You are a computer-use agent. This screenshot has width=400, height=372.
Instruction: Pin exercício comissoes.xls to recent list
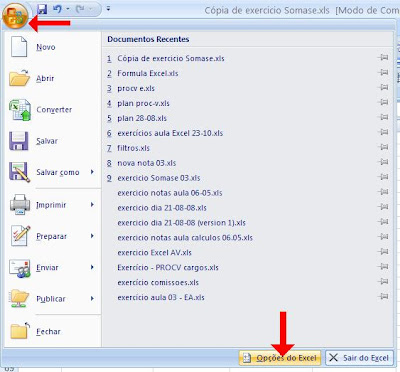coord(384,281)
